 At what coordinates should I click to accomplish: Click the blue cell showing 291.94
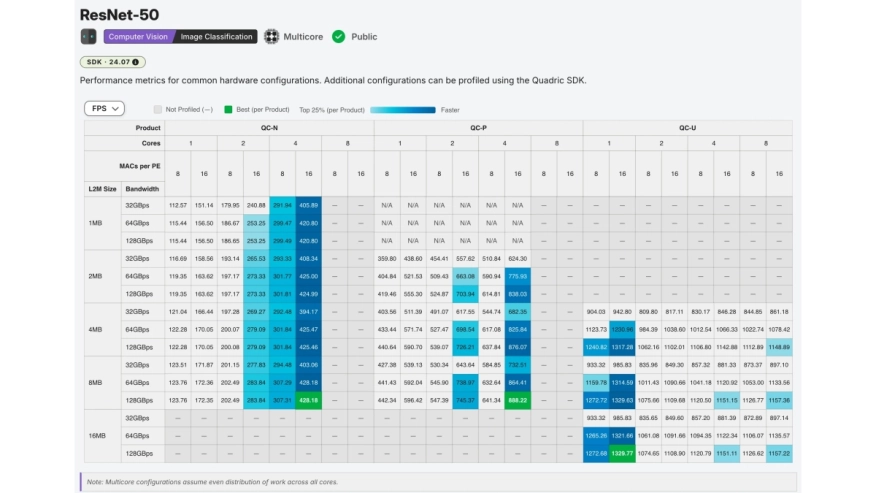[x=282, y=205]
